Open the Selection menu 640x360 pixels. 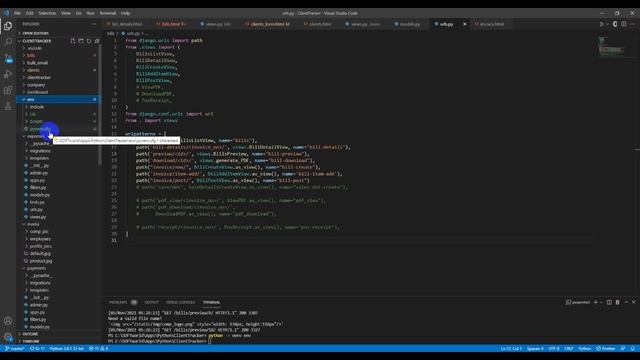click(x=47, y=13)
